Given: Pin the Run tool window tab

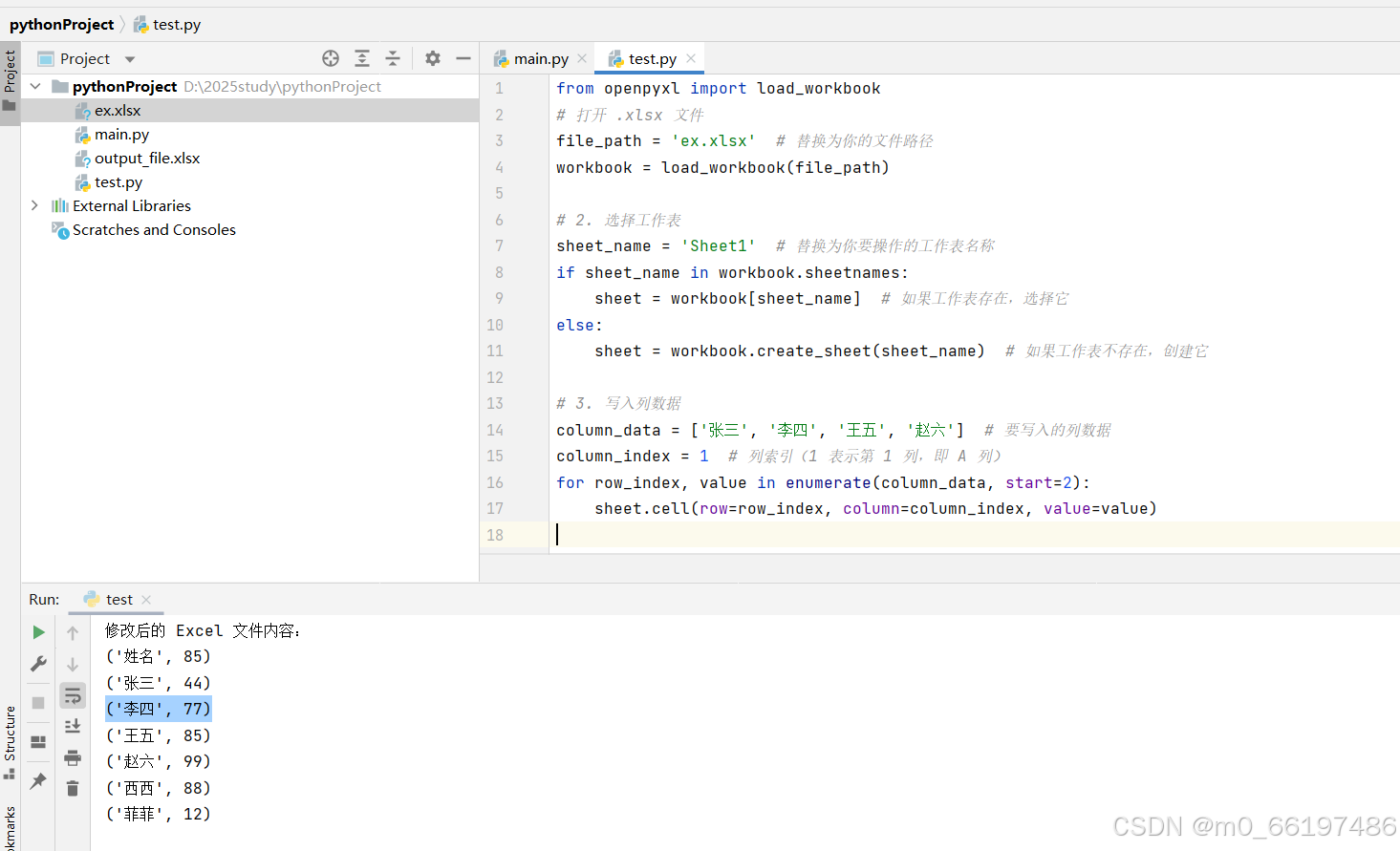Looking at the screenshot, I should click(38, 781).
